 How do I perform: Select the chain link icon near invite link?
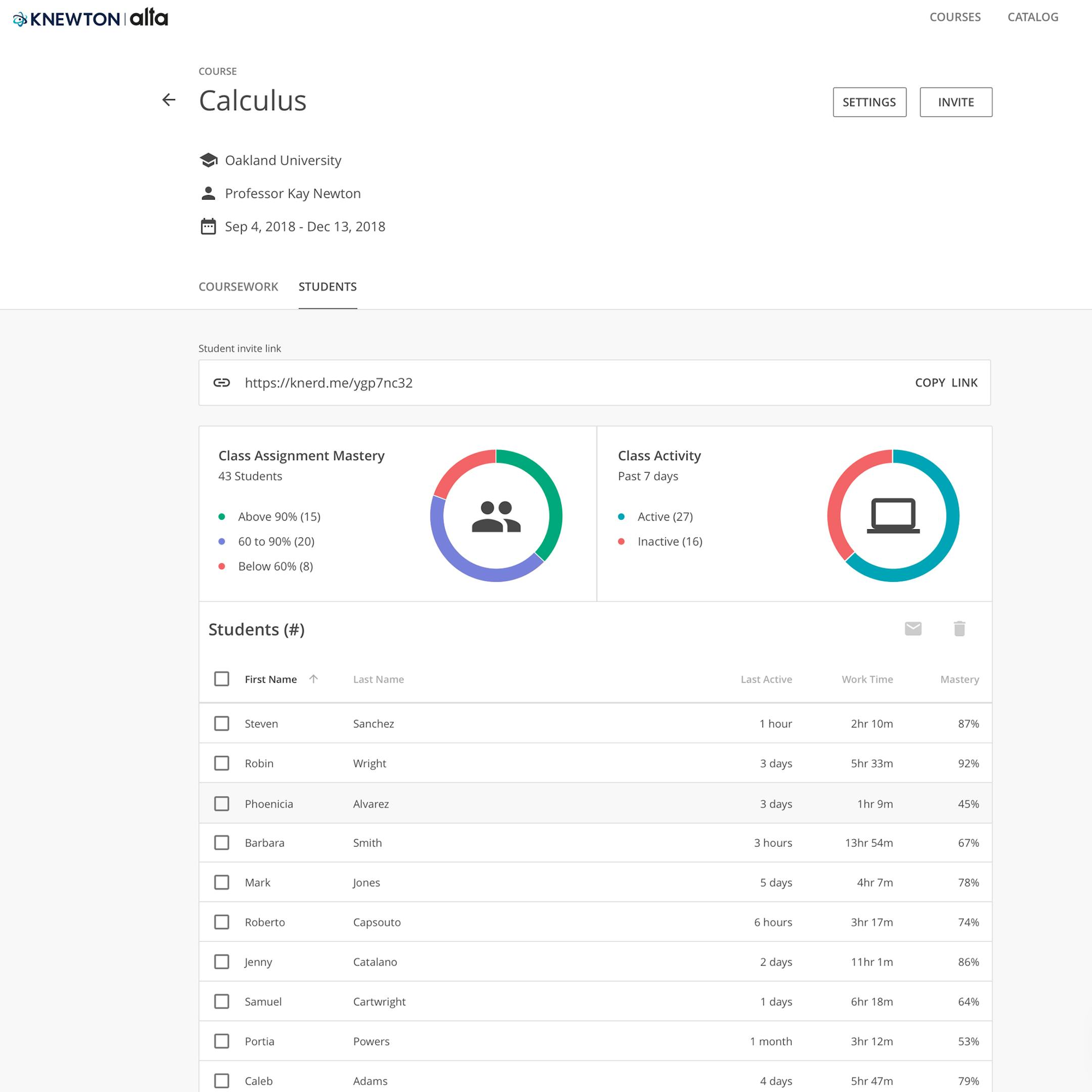point(221,383)
